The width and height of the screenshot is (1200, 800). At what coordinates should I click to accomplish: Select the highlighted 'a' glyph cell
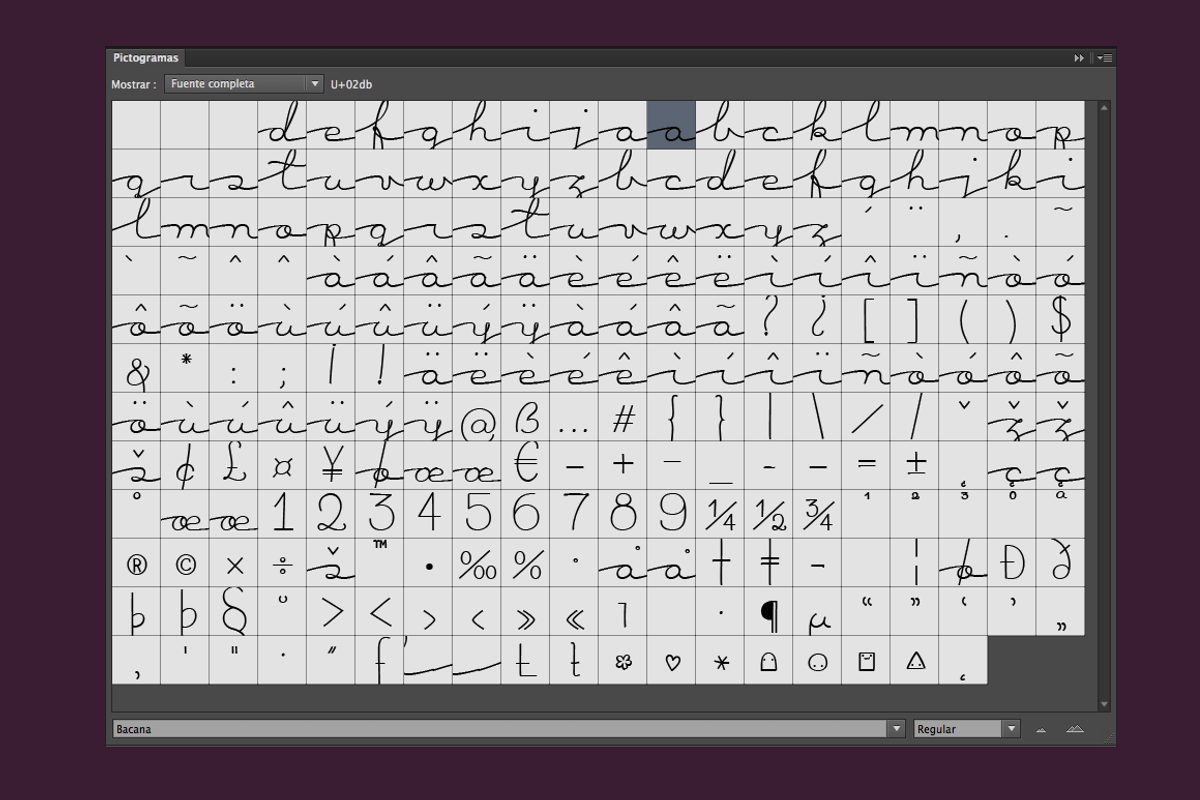coord(671,125)
